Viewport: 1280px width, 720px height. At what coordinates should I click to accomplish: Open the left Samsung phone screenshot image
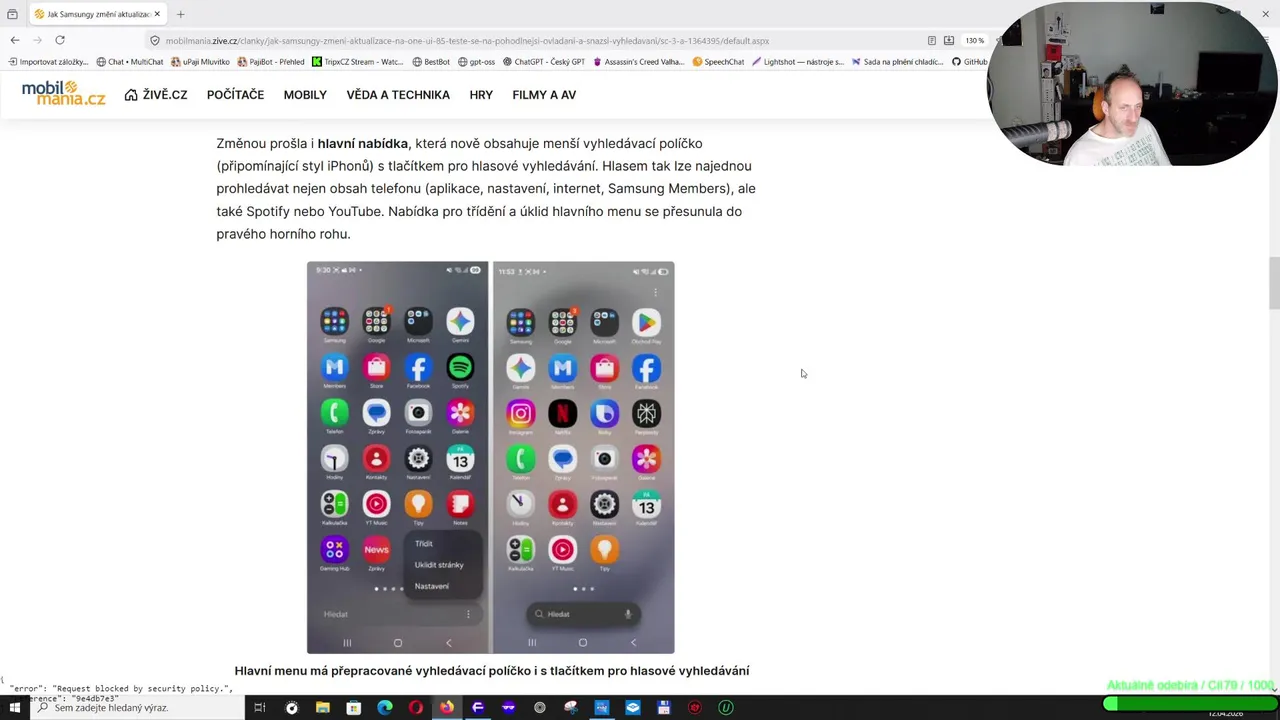click(x=397, y=457)
